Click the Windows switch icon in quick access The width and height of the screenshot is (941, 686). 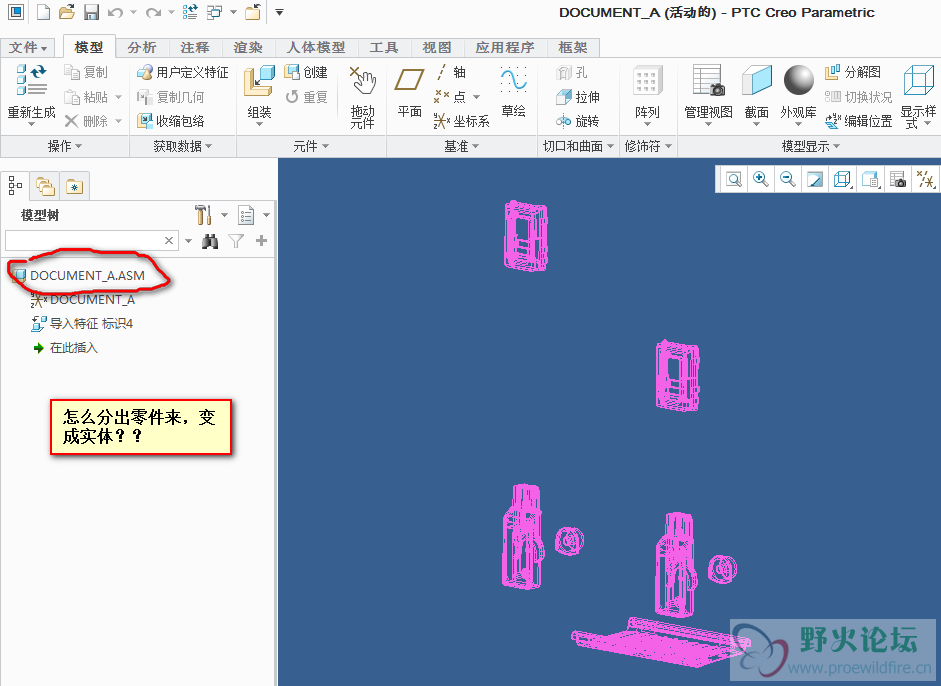(214, 12)
